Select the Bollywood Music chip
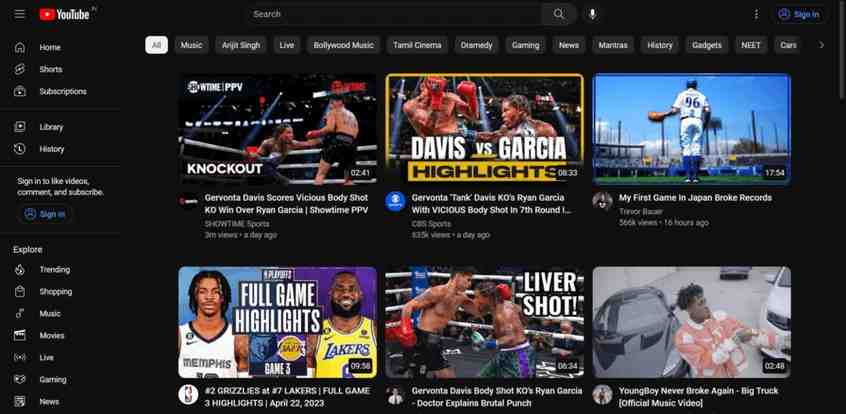846x414 pixels. 344,45
